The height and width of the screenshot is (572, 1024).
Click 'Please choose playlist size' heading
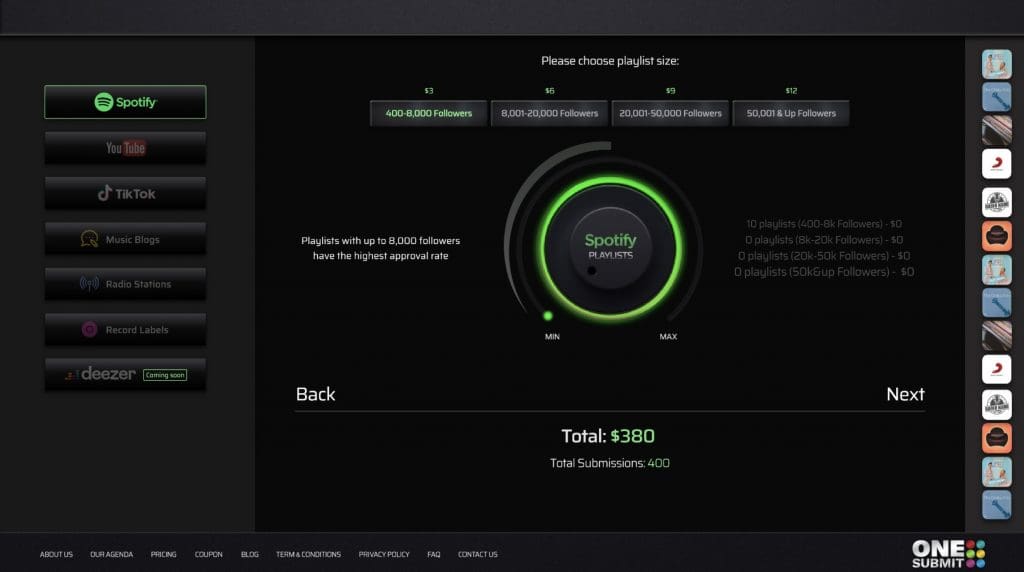pyautogui.click(x=610, y=61)
